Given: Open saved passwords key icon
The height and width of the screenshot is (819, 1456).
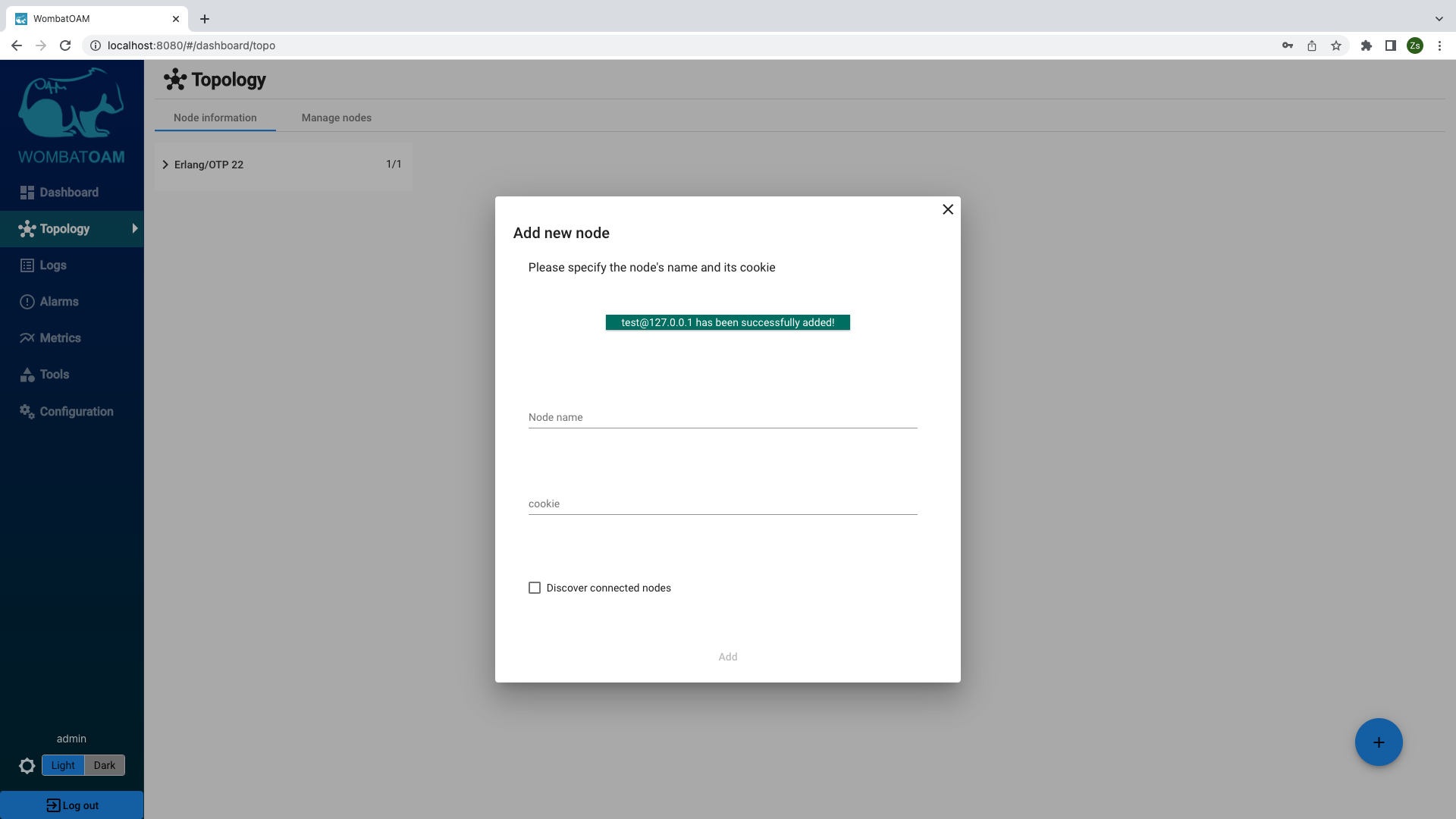Looking at the screenshot, I should click(1288, 45).
